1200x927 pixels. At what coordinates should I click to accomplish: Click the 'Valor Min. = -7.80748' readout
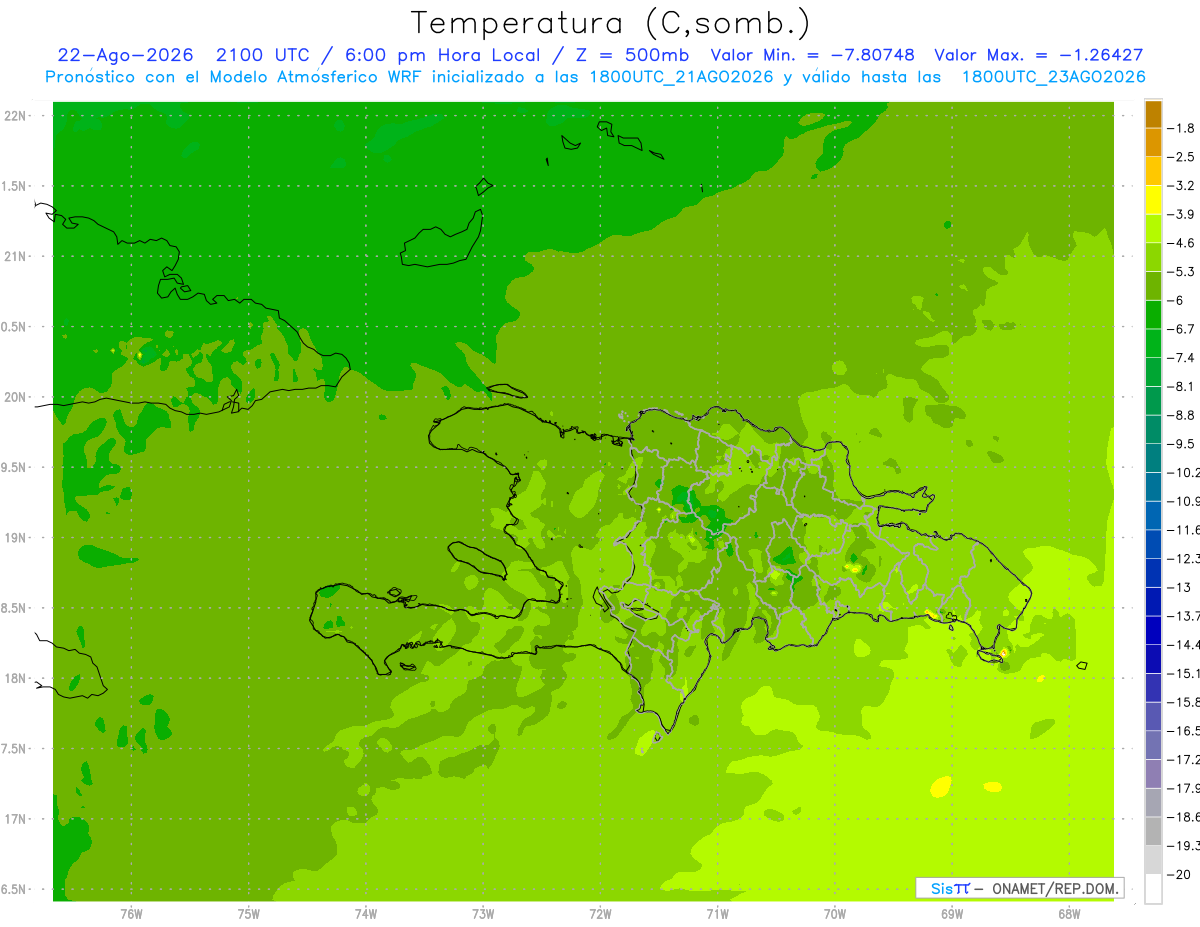click(x=811, y=55)
